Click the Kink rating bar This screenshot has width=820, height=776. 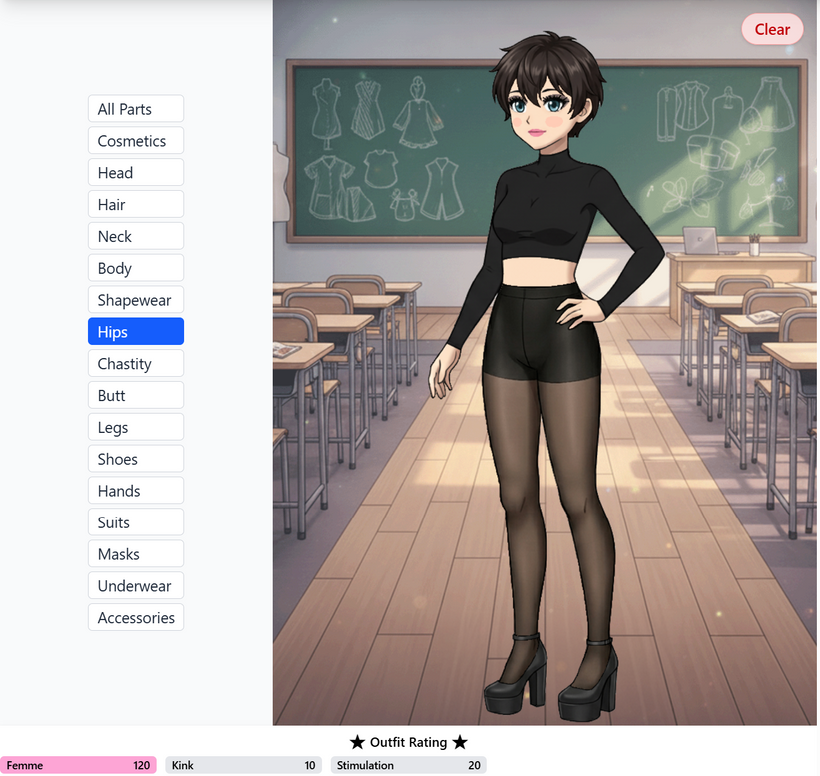pyautogui.click(x=243, y=765)
